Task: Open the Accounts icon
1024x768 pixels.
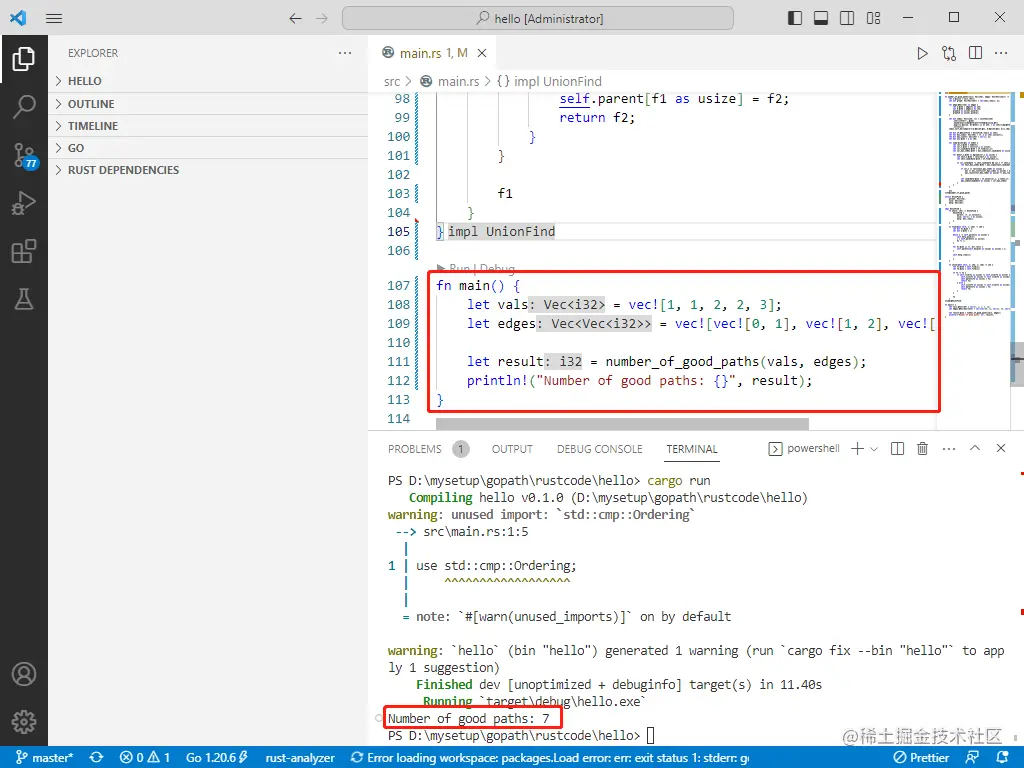Action: click(24, 674)
